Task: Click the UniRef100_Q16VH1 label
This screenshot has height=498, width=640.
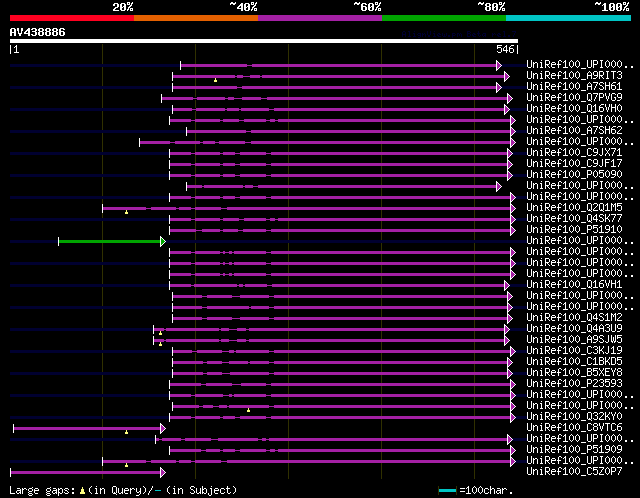Action: [574, 285]
